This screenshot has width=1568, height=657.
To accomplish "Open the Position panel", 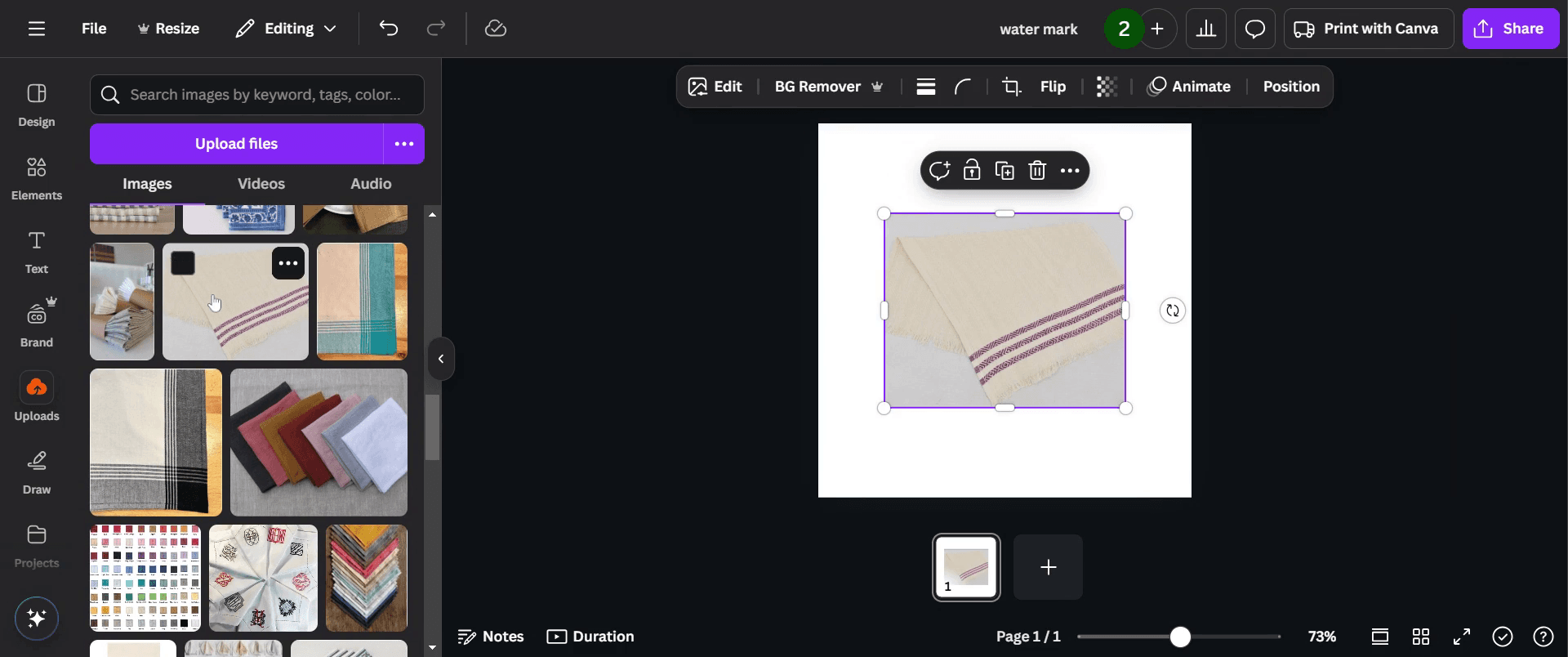I will click(1291, 87).
